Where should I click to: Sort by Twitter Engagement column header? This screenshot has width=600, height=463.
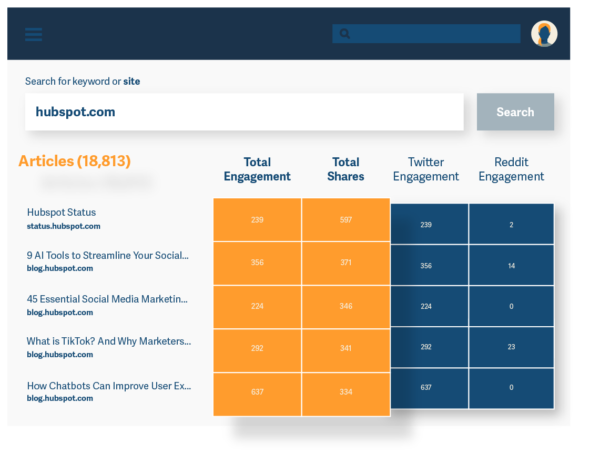[x=426, y=169]
